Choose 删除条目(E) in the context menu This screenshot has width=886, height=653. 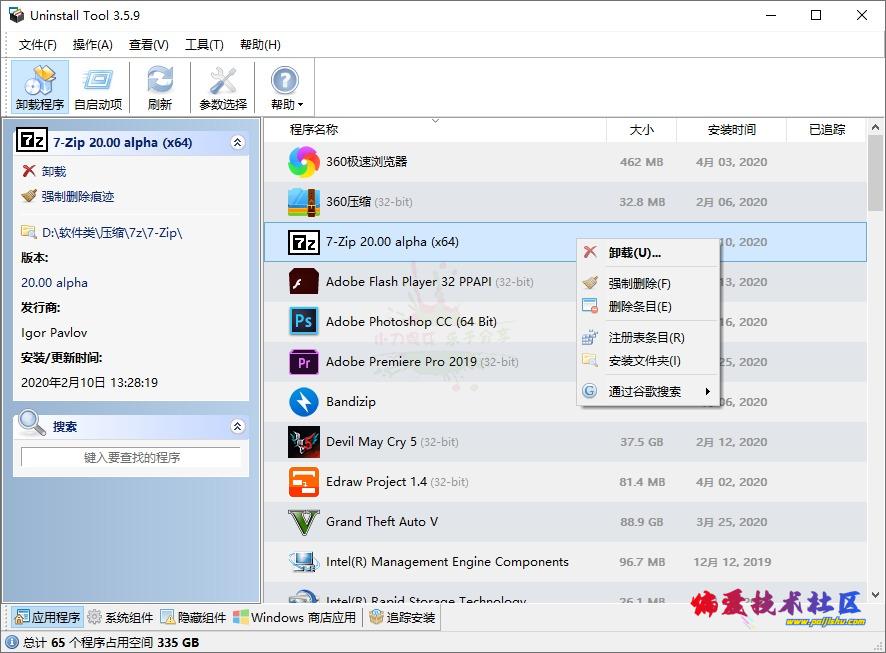pyautogui.click(x=648, y=307)
